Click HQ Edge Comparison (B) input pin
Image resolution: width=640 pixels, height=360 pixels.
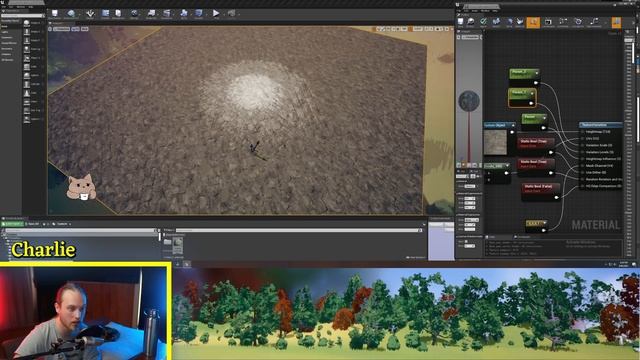582,186
